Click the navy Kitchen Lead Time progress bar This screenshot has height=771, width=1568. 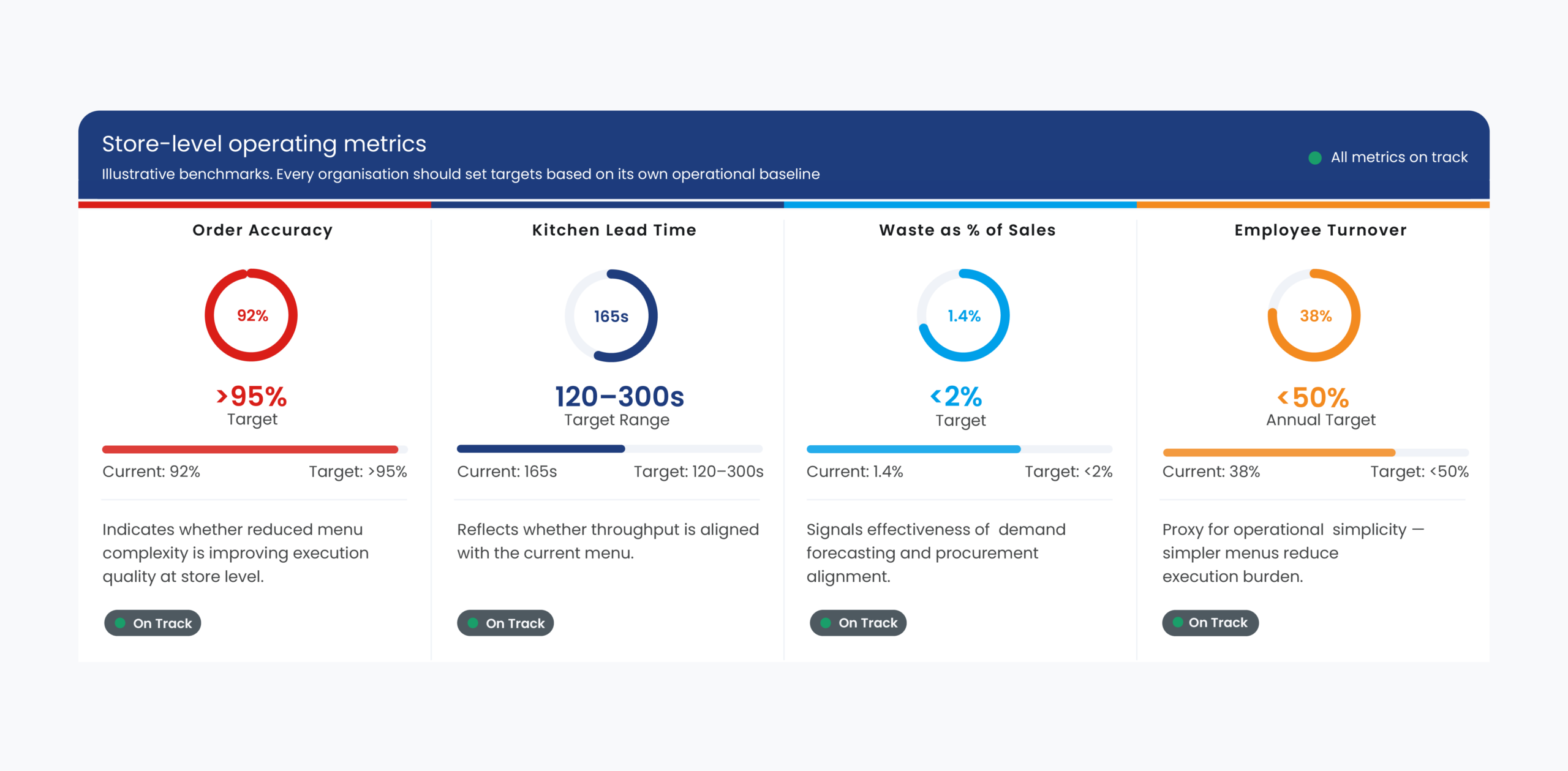(609, 449)
